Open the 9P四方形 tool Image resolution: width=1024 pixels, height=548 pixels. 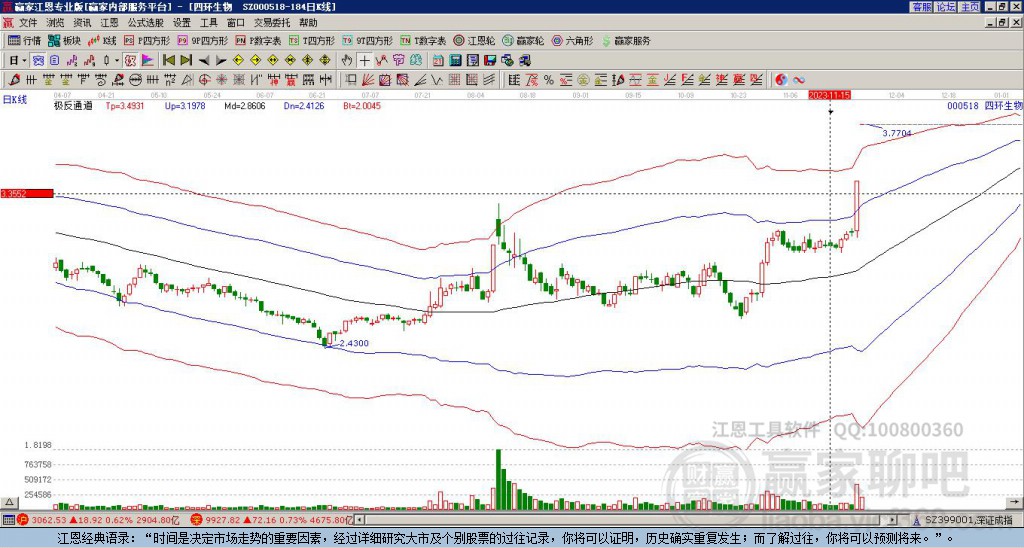click(202, 40)
